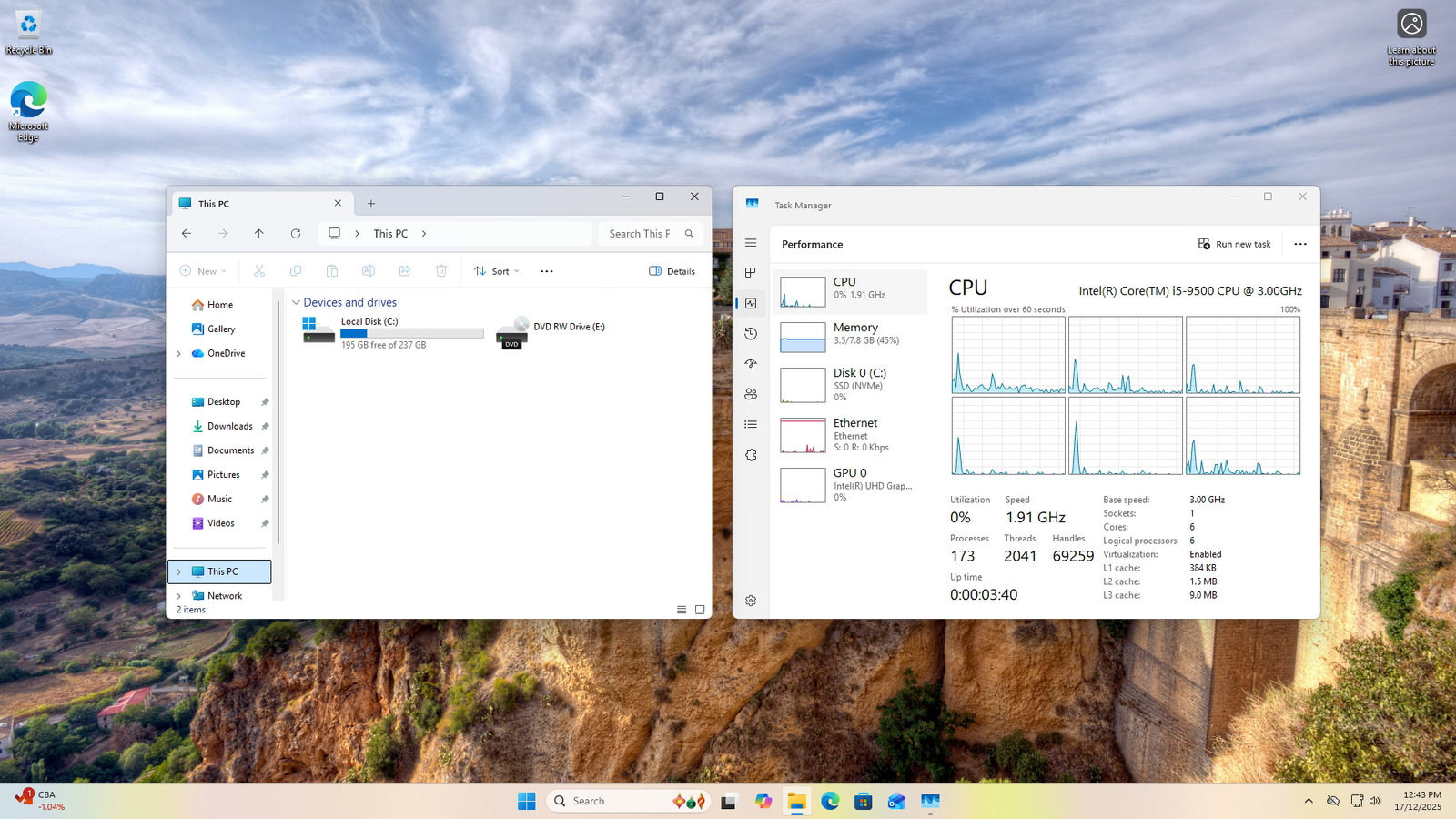Open Downloads folder from quick access
This screenshot has height=819, width=1456.
229,426
